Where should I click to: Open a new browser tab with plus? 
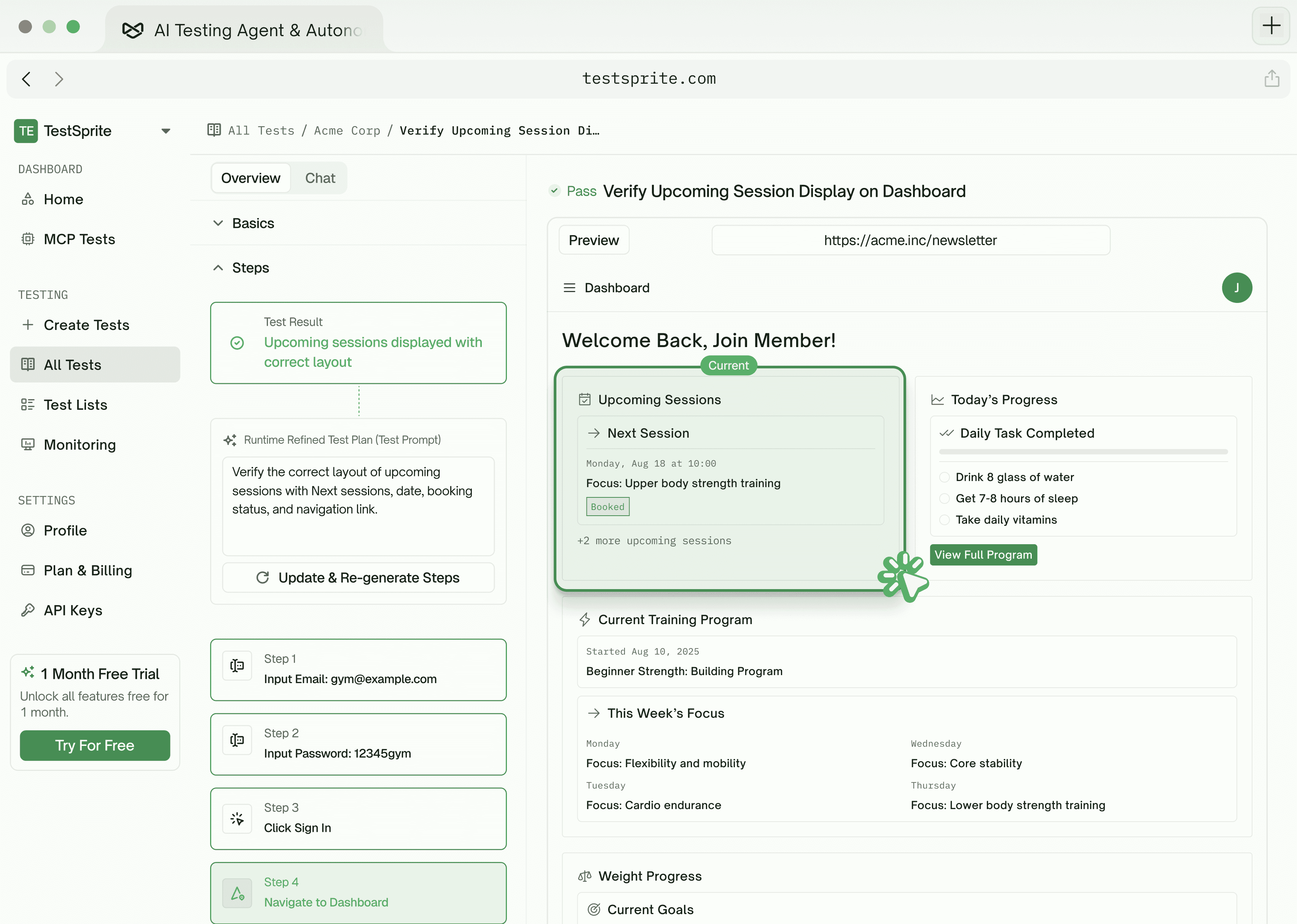click(x=1271, y=25)
